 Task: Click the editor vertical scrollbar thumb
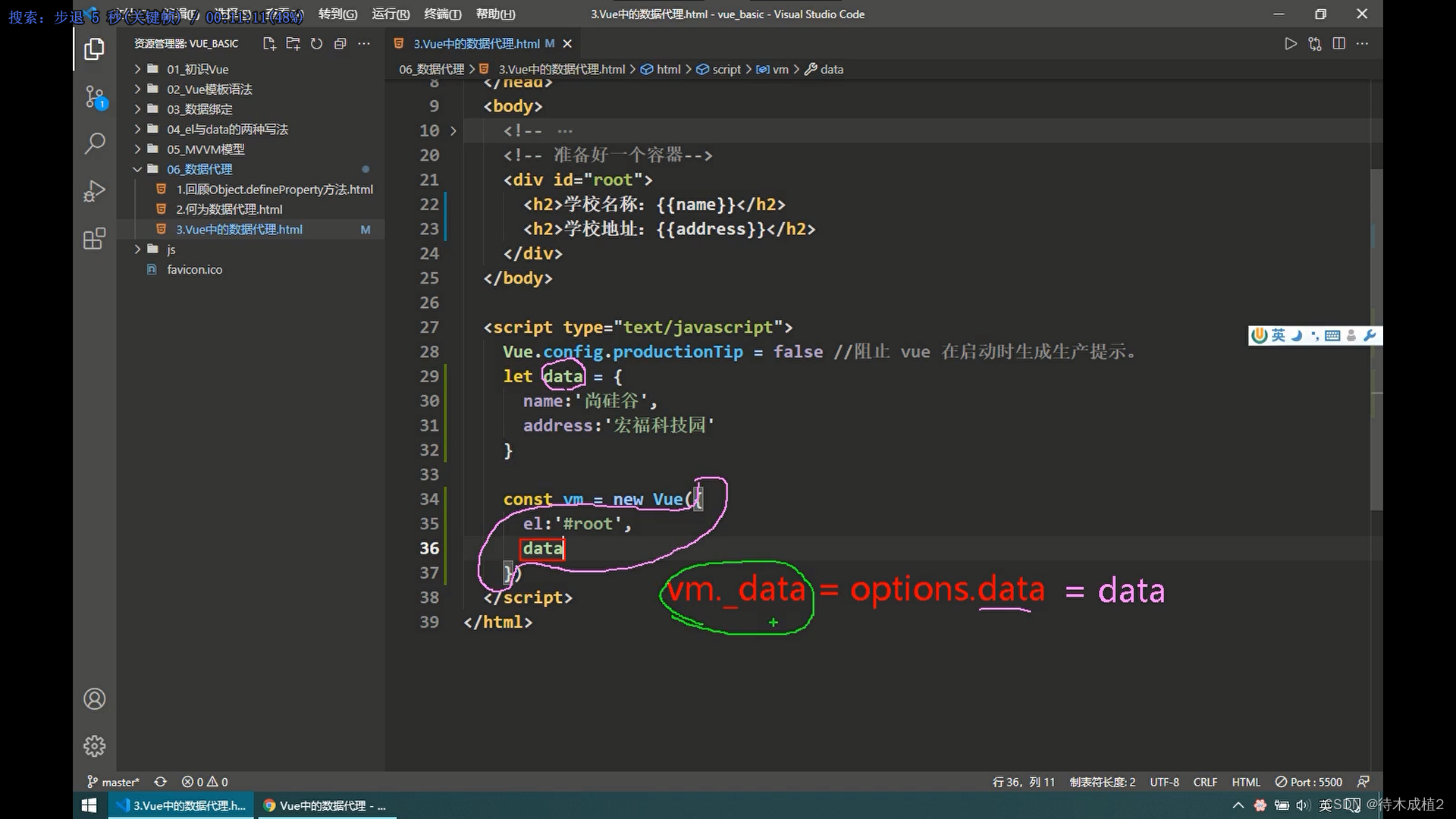click(x=1376, y=339)
